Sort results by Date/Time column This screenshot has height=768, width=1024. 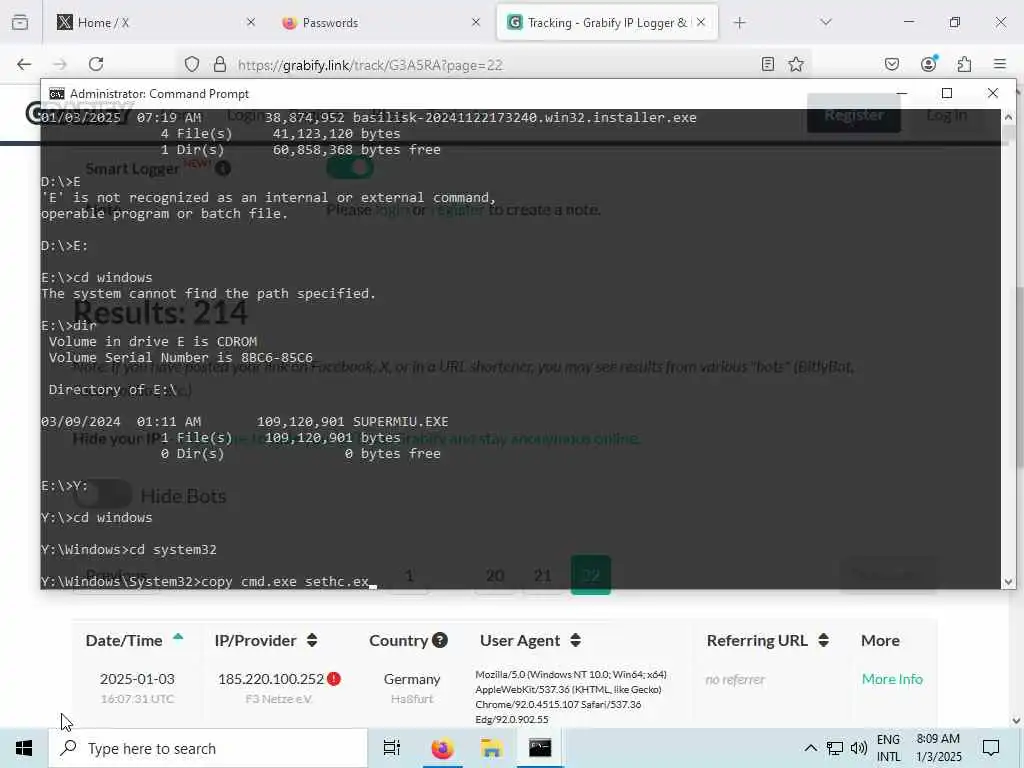point(134,640)
